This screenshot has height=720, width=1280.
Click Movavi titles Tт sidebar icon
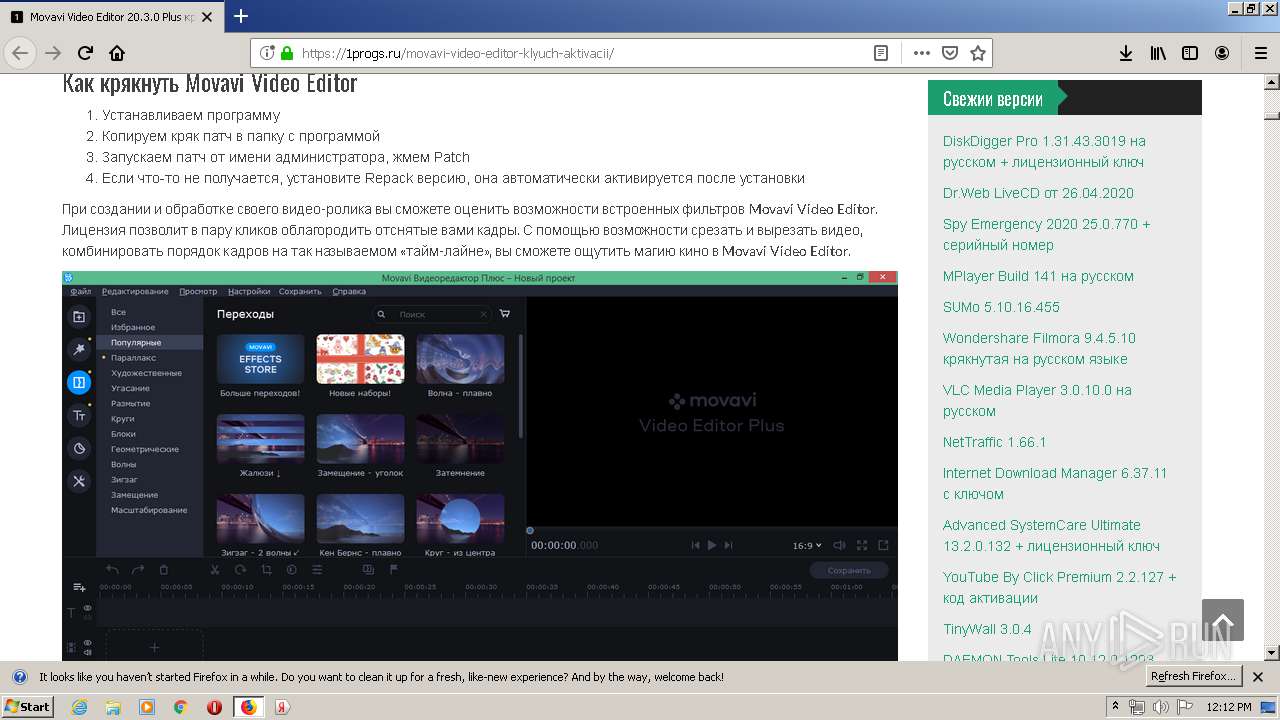pyautogui.click(x=79, y=415)
